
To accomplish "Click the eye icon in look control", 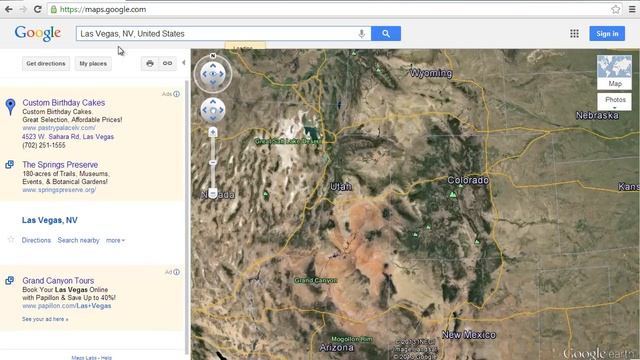I will [213, 74].
